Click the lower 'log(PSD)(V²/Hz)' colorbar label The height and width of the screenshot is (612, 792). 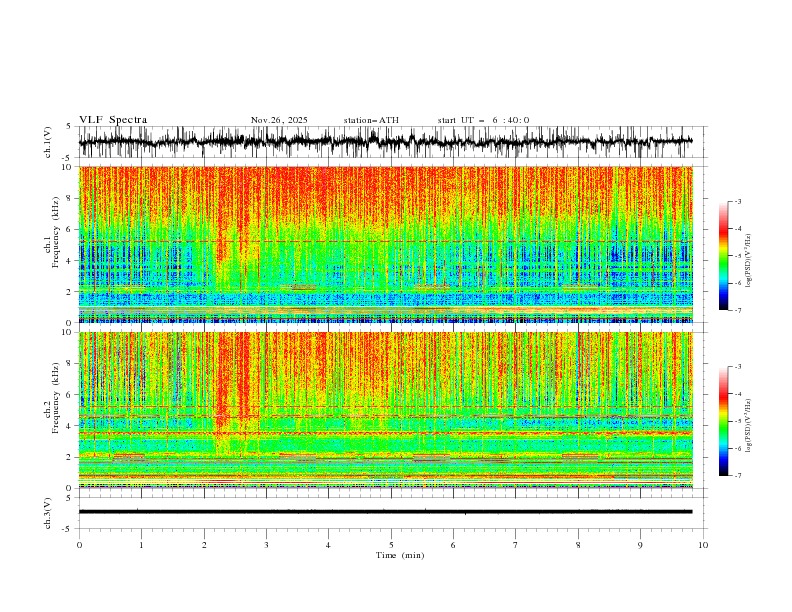[x=749, y=425]
